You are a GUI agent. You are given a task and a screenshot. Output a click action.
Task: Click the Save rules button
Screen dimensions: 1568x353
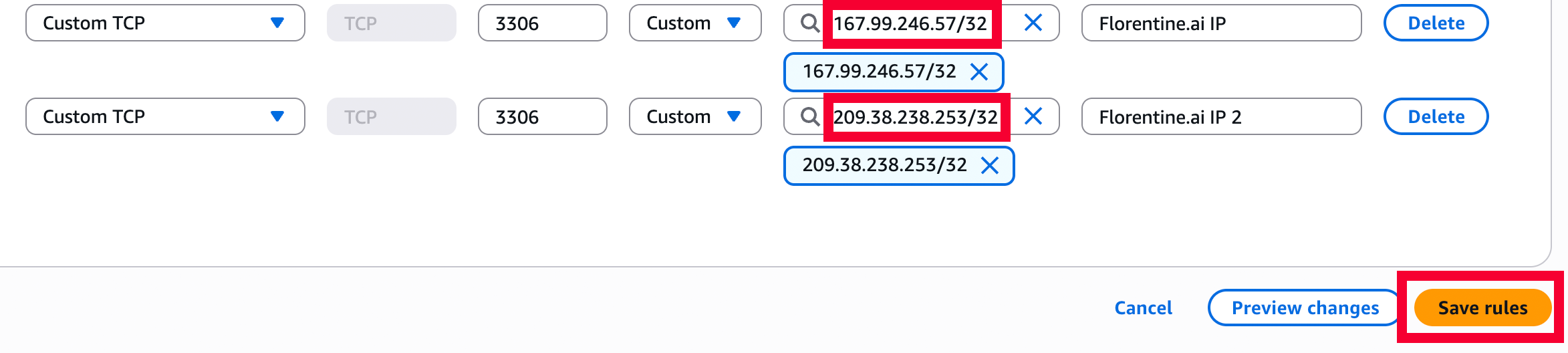[x=1482, y=308]
